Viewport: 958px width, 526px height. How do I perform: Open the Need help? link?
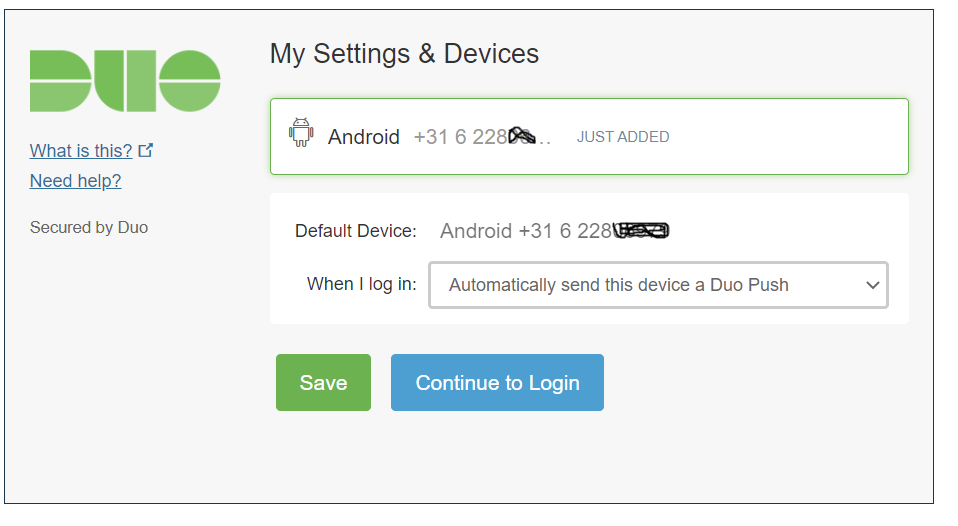tap(76, 181)
